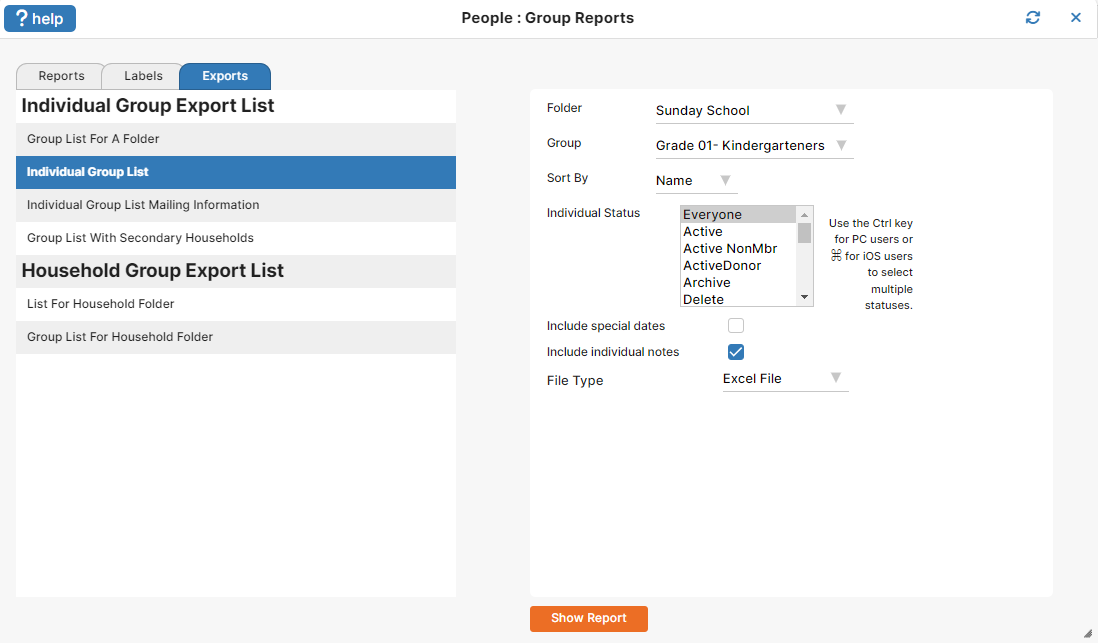The image size is (1098, 643).
Task: Click the status list scrollbar thumb
Action: point(804,233)
